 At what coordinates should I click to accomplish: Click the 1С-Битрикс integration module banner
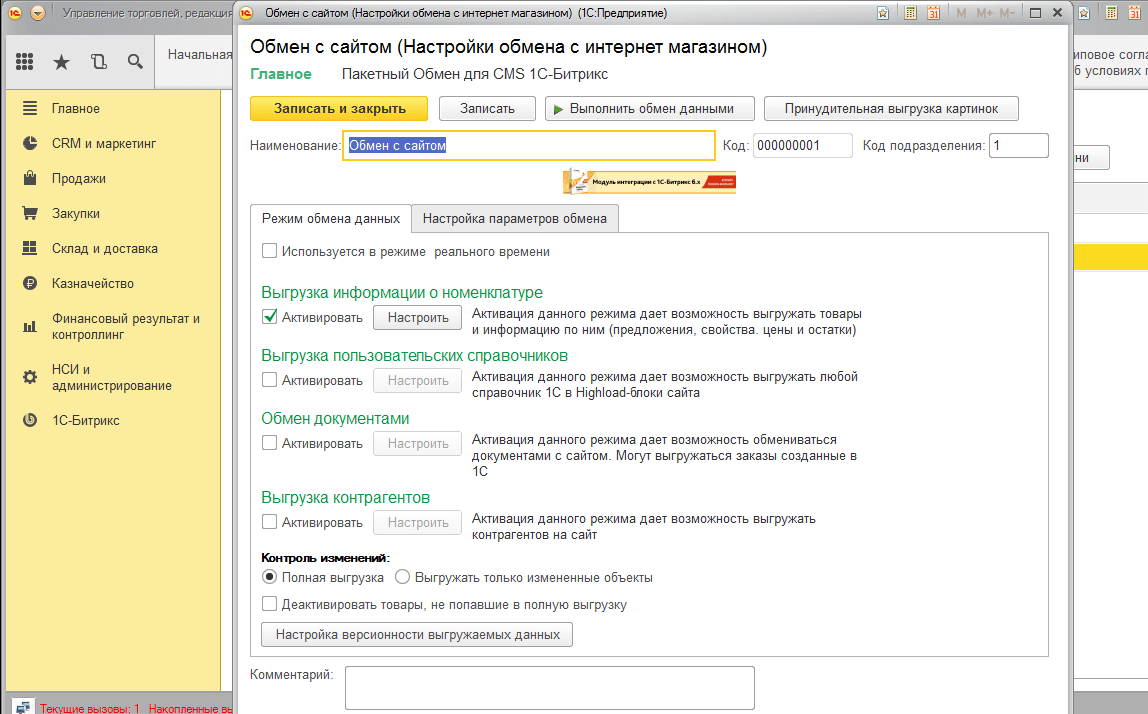pyautogui.click(x=649, y=181)
